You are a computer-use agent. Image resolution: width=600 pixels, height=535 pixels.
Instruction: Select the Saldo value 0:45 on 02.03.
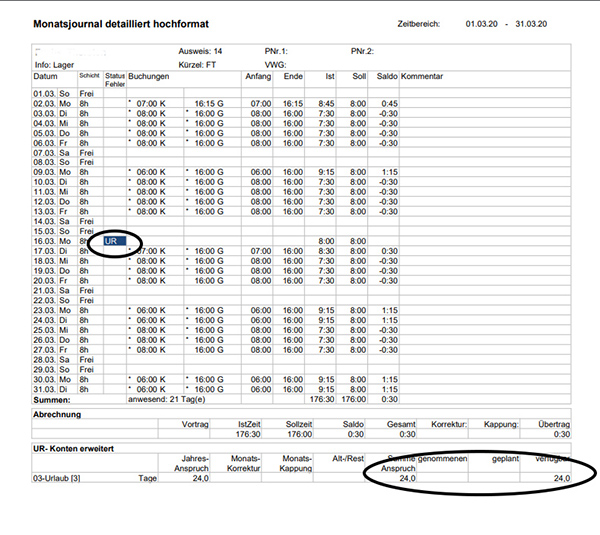390,104
